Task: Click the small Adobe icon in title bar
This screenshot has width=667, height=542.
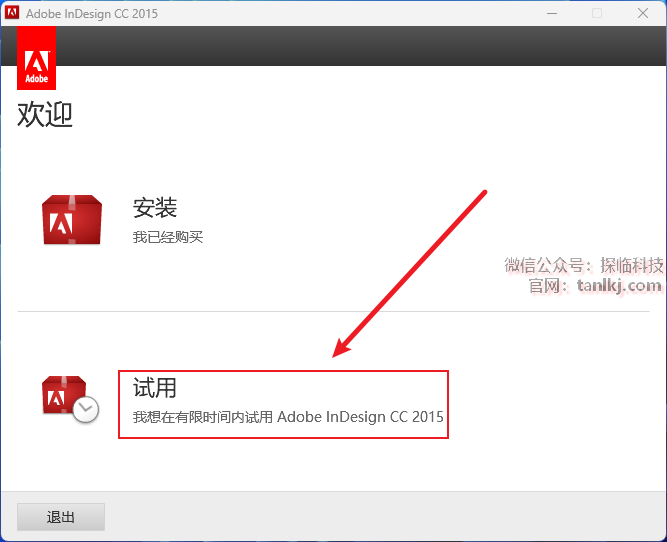Action: coord(12,14)
